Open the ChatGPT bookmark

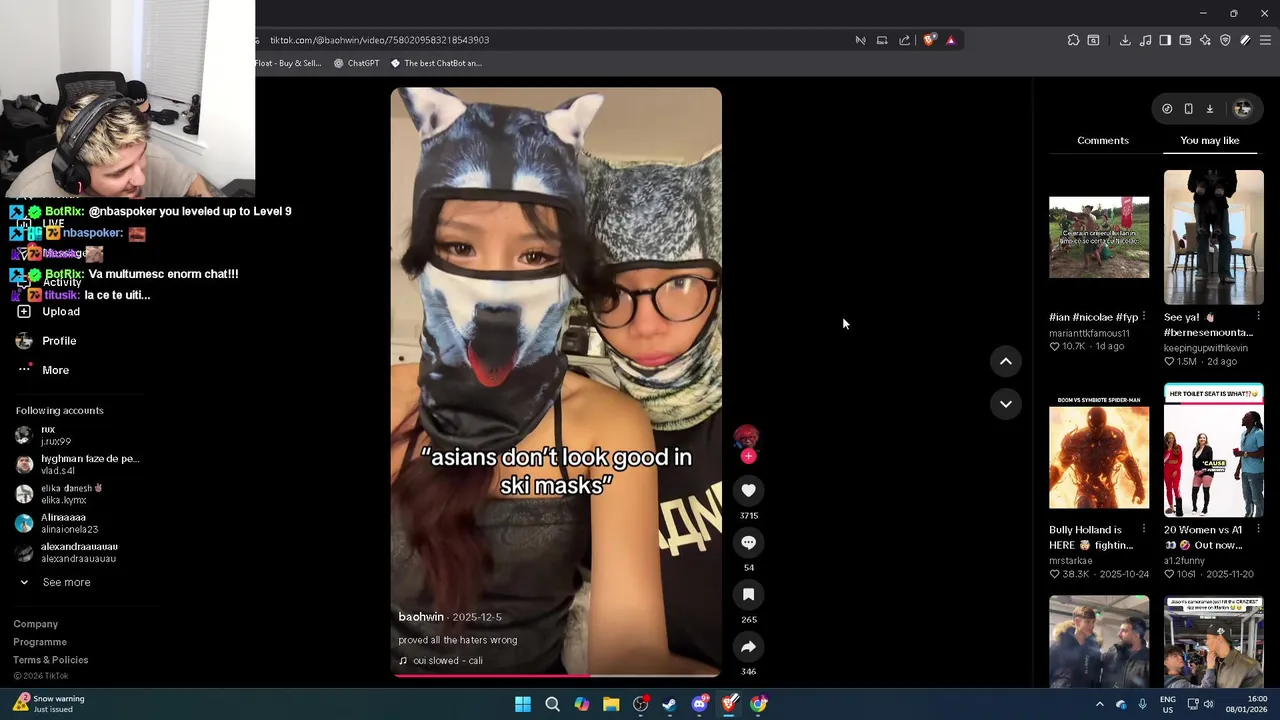(356, 63)
